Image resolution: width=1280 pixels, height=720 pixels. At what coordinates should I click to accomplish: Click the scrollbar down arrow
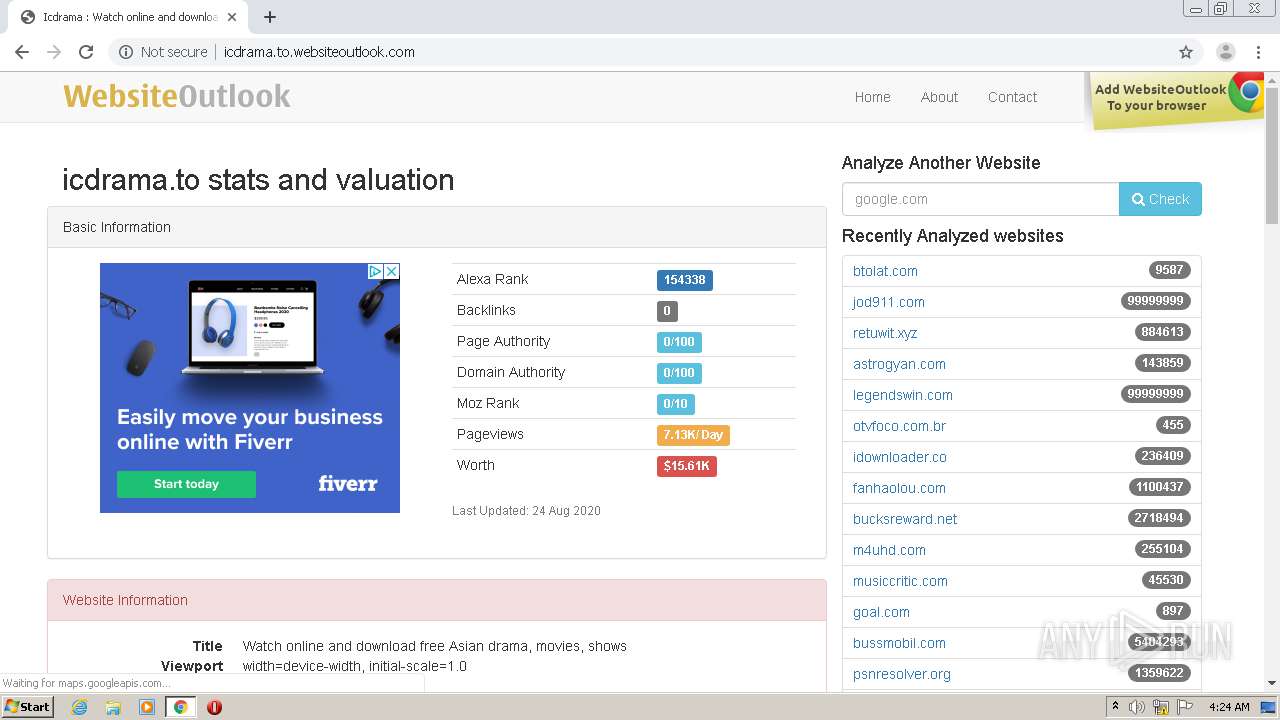pos(1272,684)
